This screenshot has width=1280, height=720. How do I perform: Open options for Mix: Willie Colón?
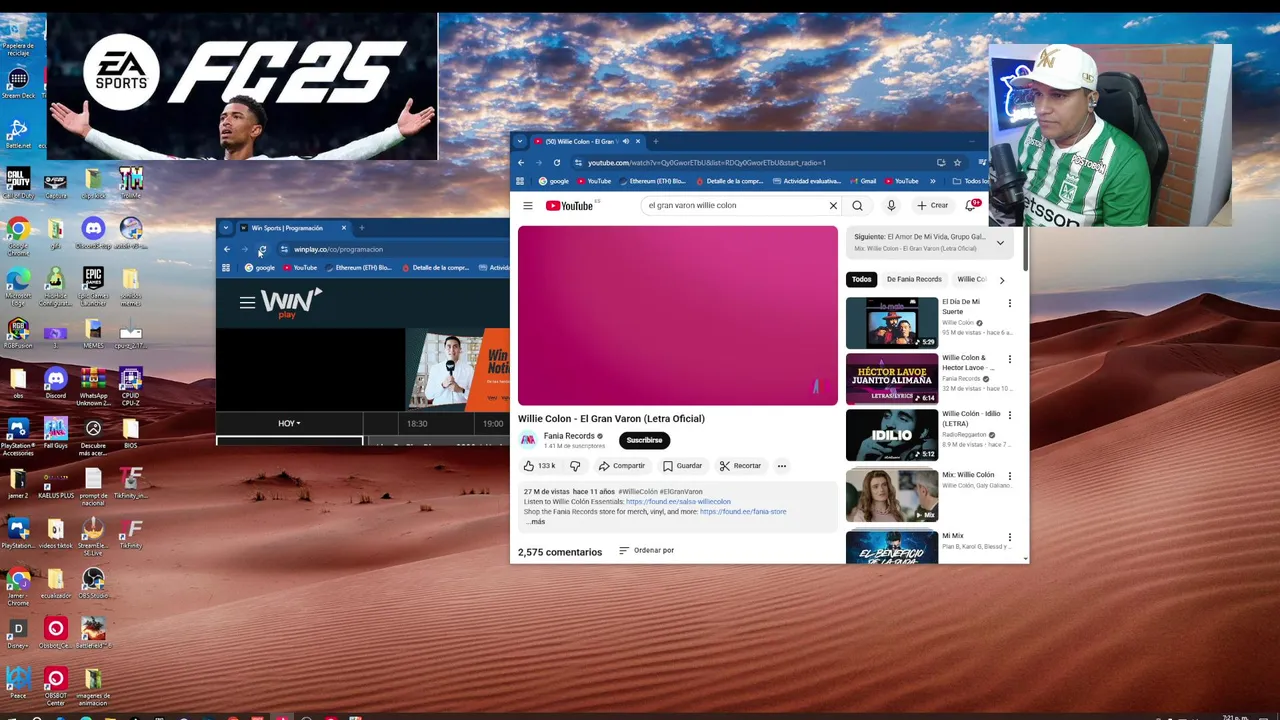coord(1009,476)
